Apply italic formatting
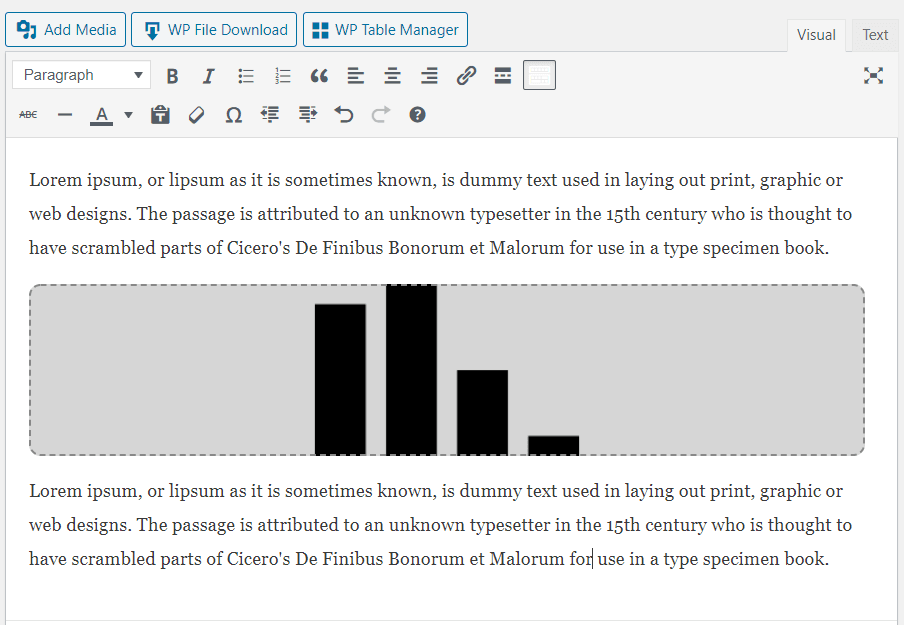 [208, 76]
